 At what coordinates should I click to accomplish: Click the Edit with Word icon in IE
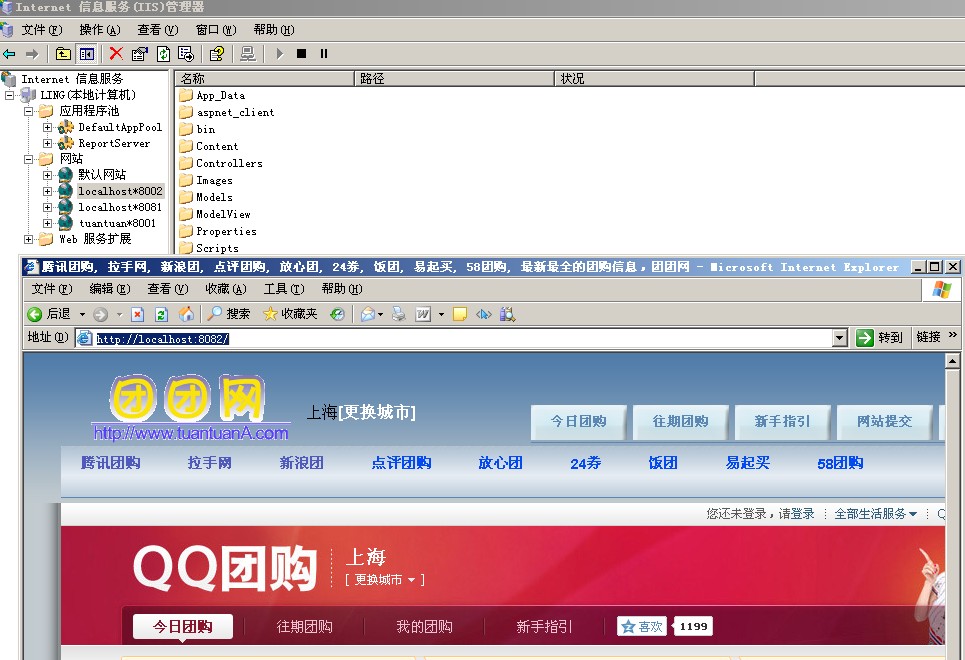point(423,315)
